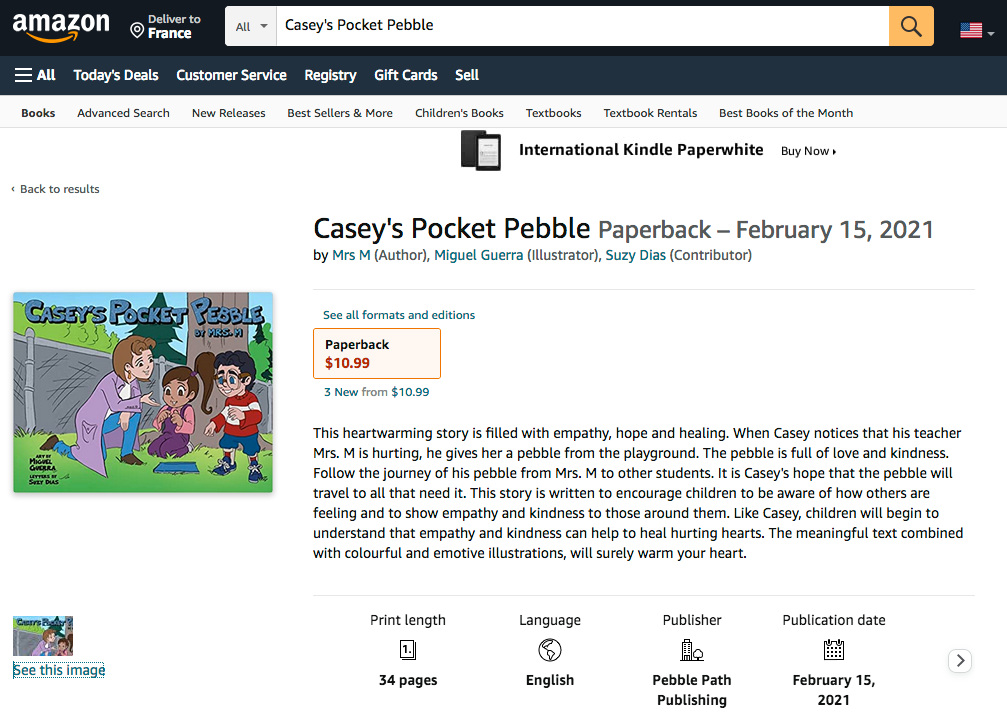This screenshot has width=1007, height=718.
Task: Click the Amazon logo
Action: [x=61, y=27]
